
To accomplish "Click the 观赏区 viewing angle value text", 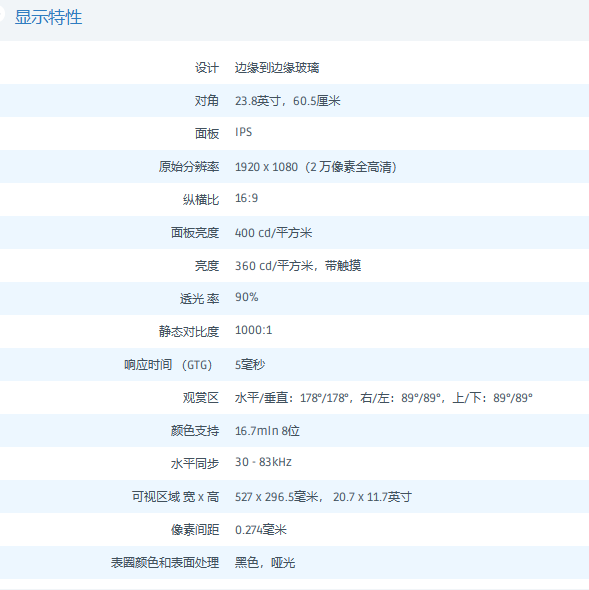I will (x=384, y=398).
